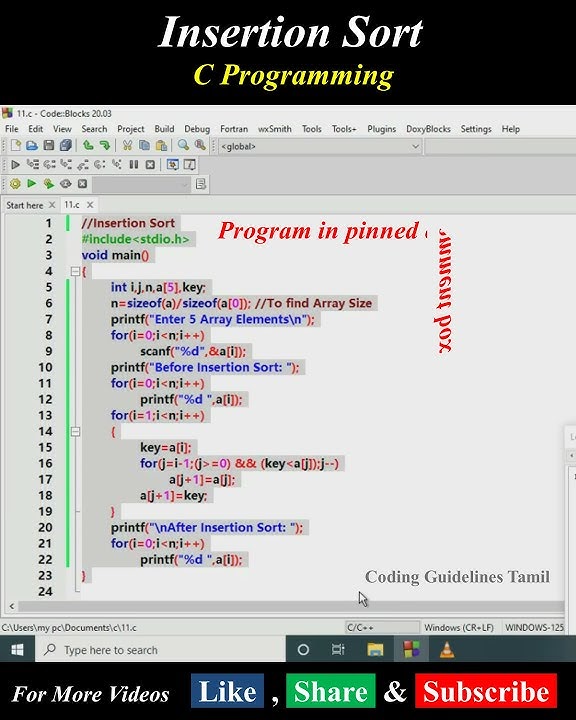Click Windows (CR+LF) in status bar

(459, 627)
